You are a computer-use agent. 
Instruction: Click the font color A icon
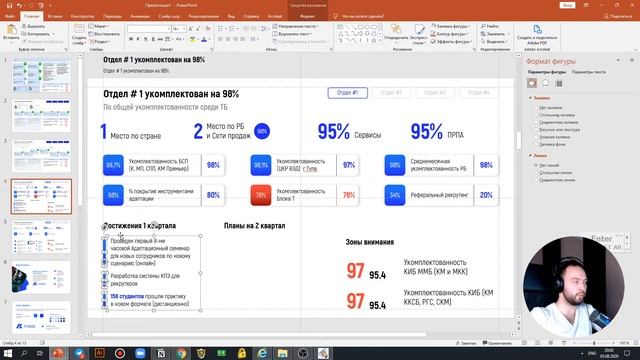tap(204, 39)
